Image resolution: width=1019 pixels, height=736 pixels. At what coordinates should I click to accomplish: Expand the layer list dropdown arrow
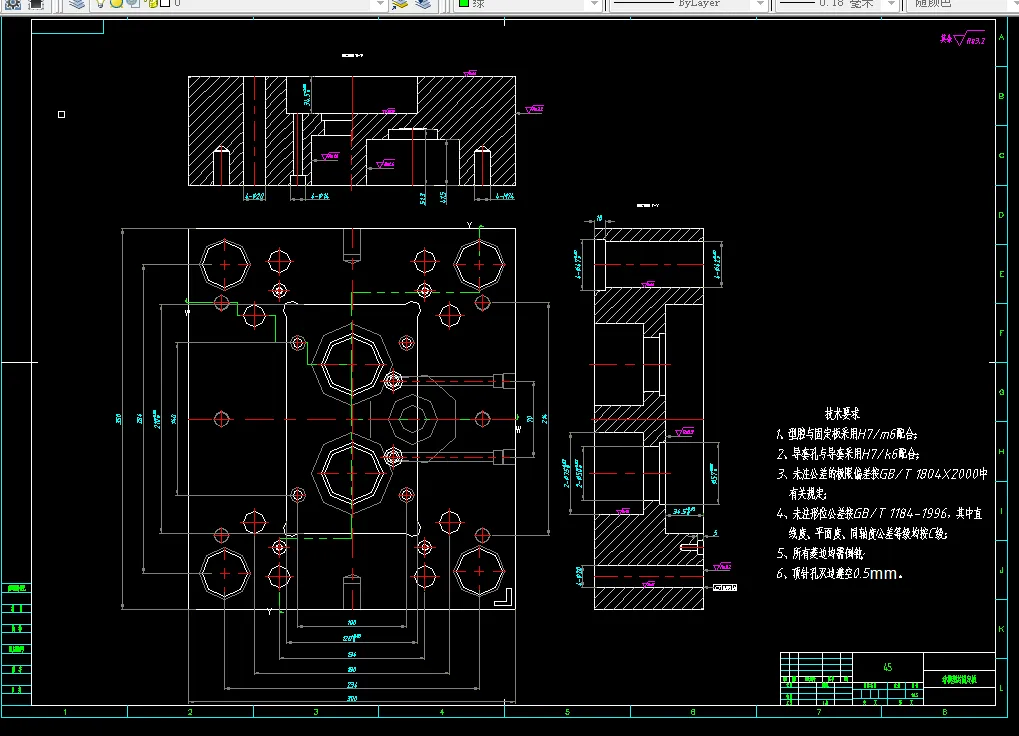(381, 4)
